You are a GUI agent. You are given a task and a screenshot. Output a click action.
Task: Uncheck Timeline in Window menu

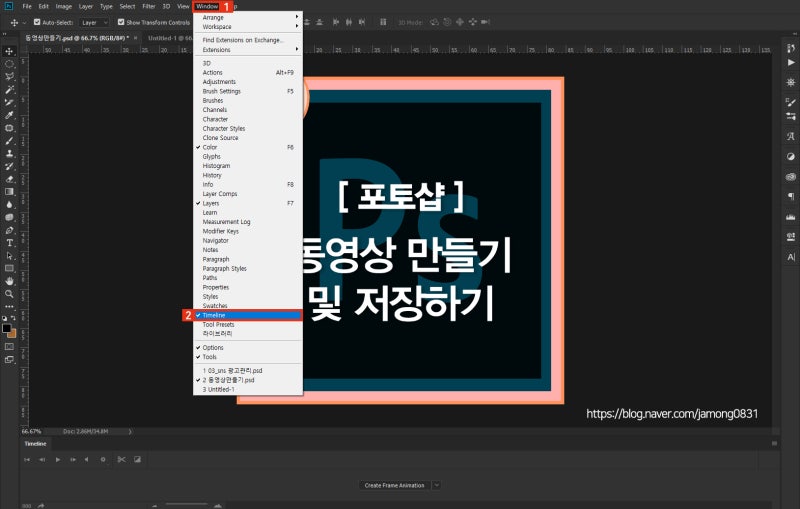(x=248, y=315)
